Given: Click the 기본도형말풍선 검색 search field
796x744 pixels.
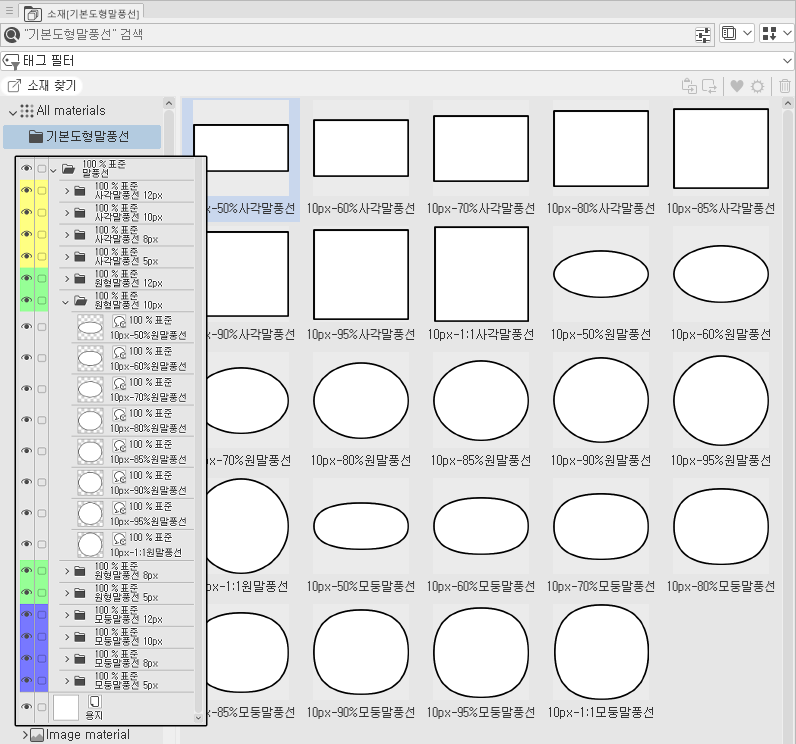Looking at the screenshot, I should [x=358, y=35].
